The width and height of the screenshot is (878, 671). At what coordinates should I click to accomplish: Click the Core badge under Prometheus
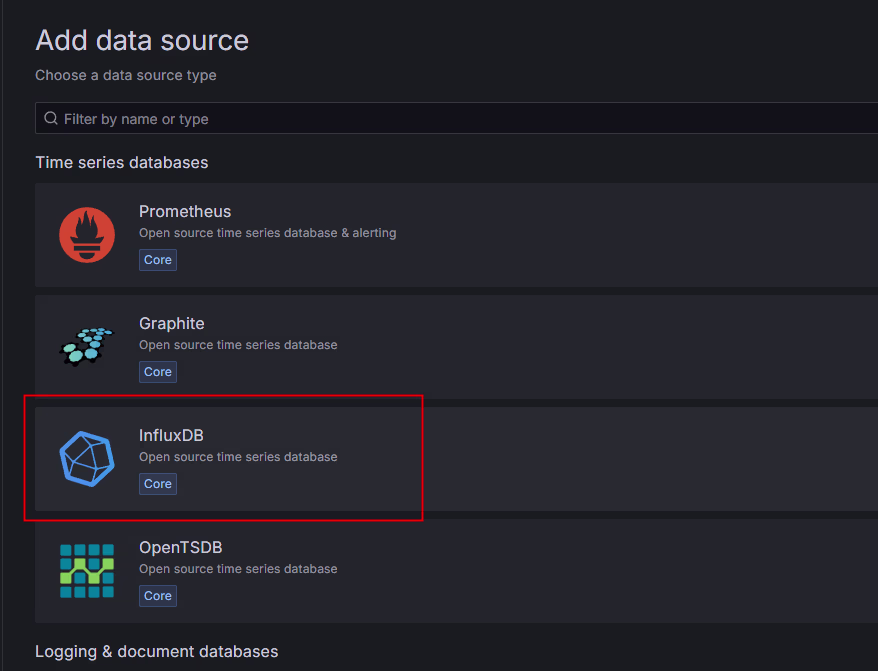(x=158, y=260)
